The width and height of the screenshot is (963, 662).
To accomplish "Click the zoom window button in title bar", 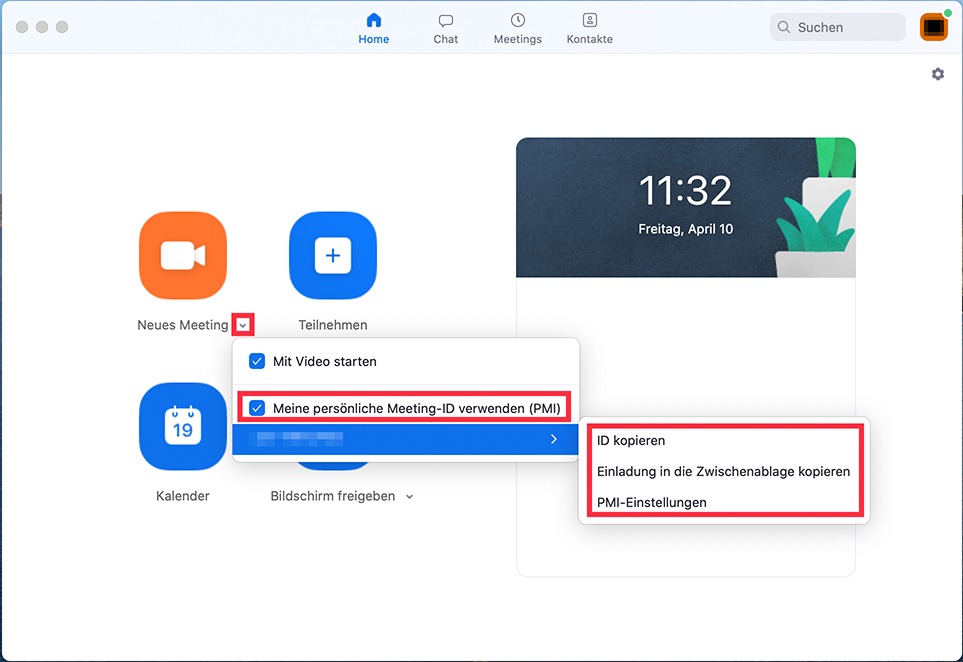I will point(62,27).
